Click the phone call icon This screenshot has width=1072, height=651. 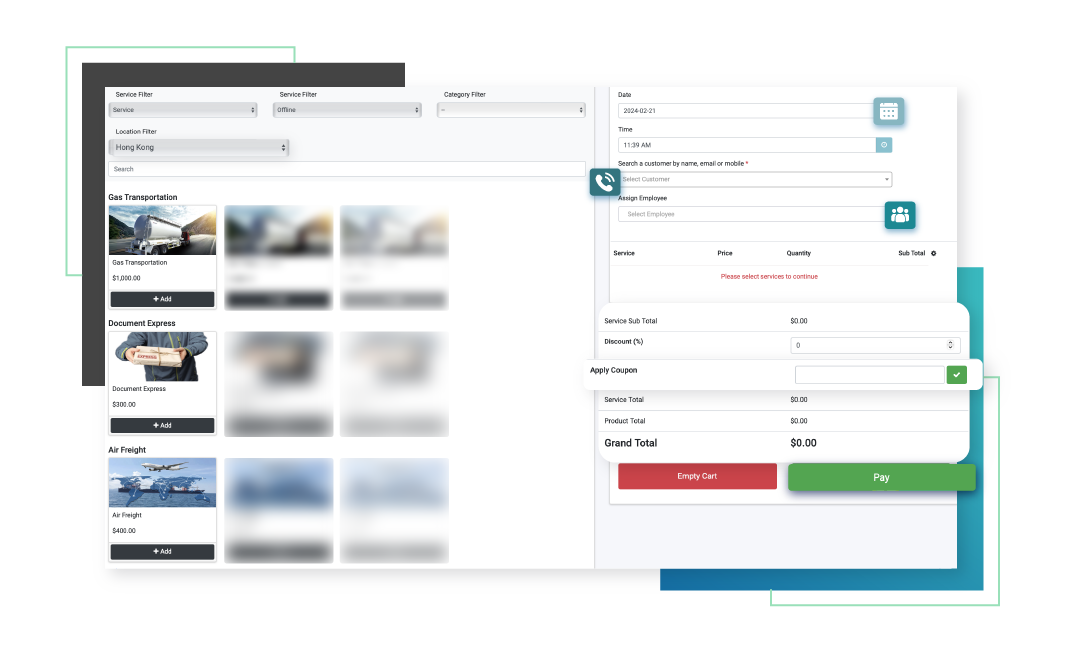605,181
